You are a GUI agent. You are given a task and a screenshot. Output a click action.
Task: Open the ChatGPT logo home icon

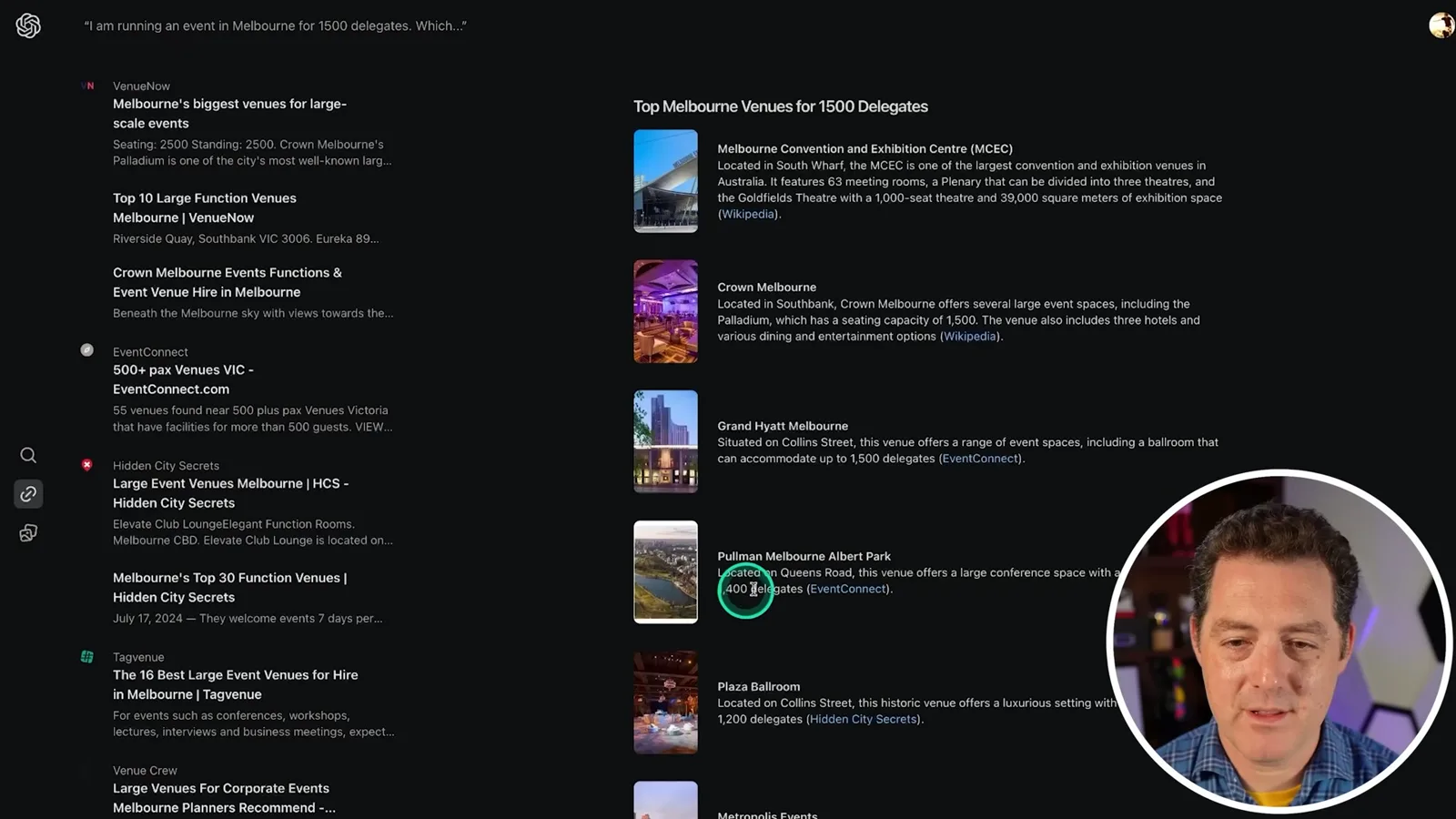28,25
